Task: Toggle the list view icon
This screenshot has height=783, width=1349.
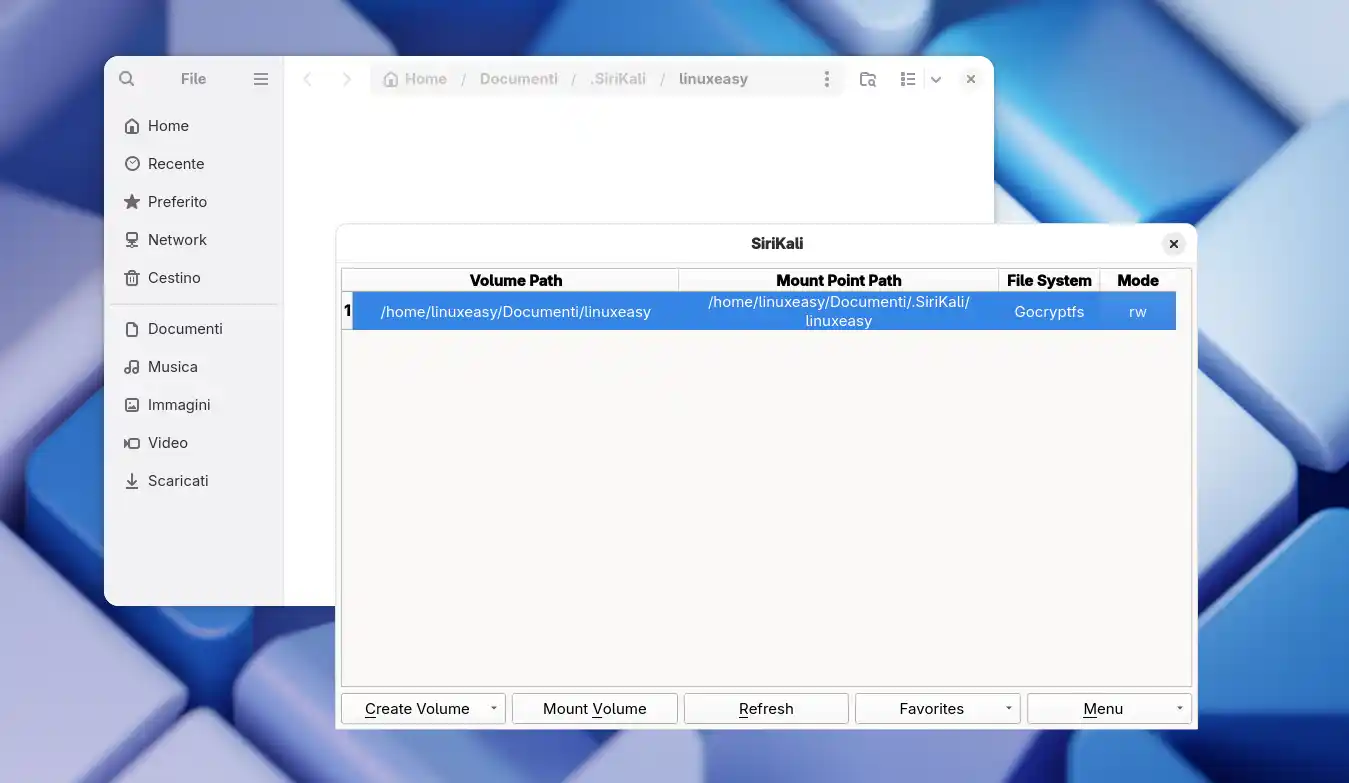Action: (x=908, y=79)
